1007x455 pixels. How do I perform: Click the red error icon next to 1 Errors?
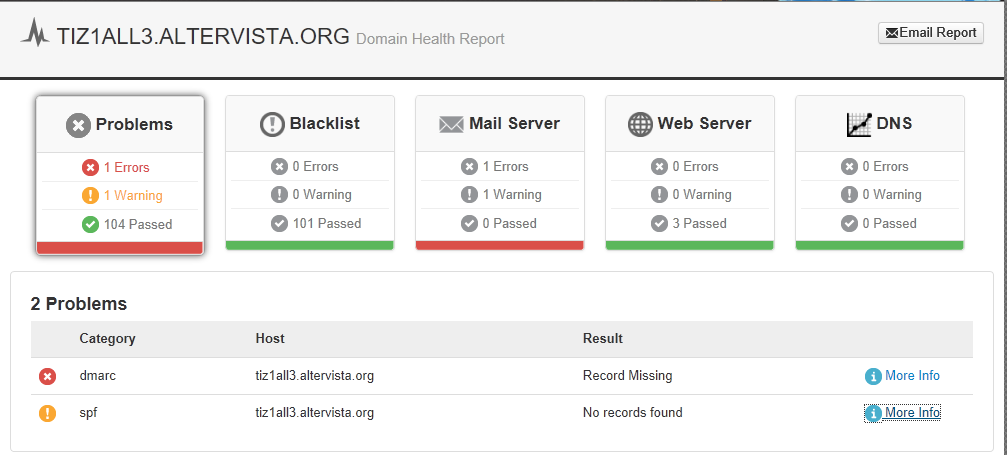pos(90,168)
